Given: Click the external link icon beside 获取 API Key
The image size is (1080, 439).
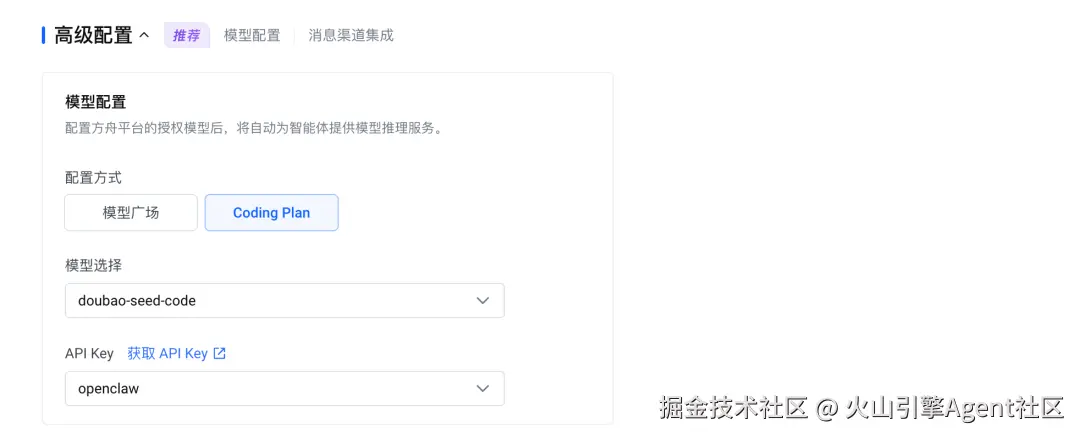Looking at the screenshot, I should click(x=220, y=353).
